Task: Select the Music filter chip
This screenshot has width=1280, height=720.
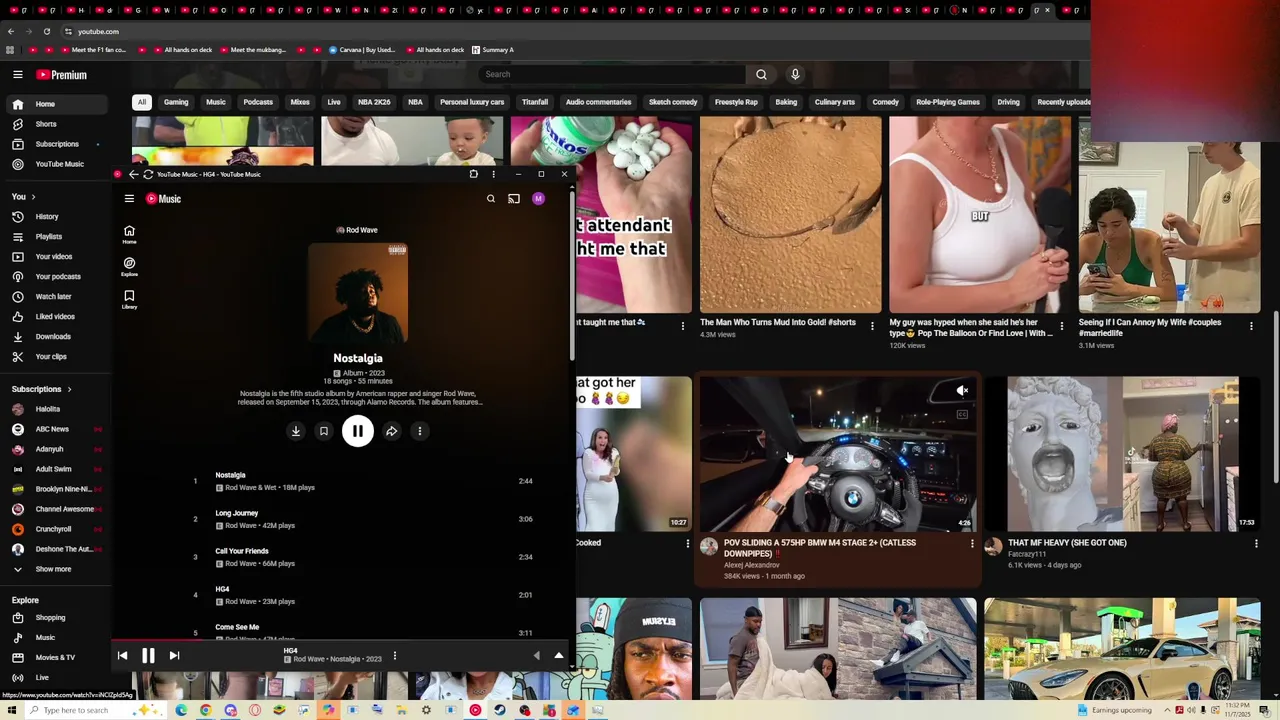Action: tap(216, 102)
